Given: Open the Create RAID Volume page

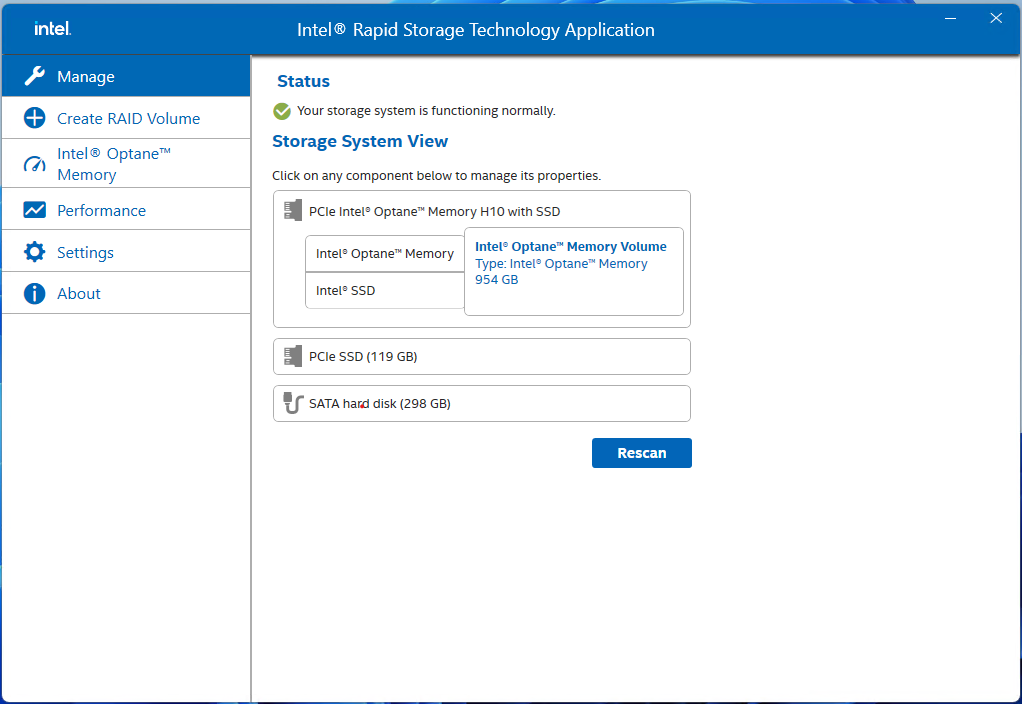Looking at the screenshot, I should [128, 118].
